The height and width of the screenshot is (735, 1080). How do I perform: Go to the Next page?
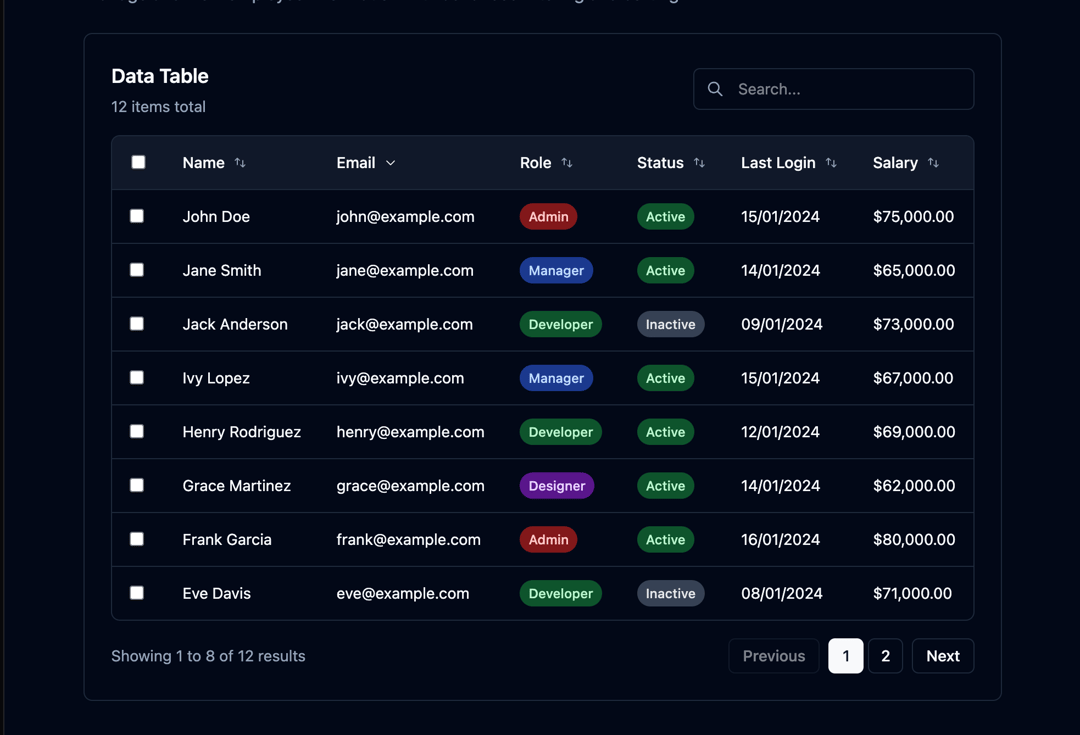(942, 656)
